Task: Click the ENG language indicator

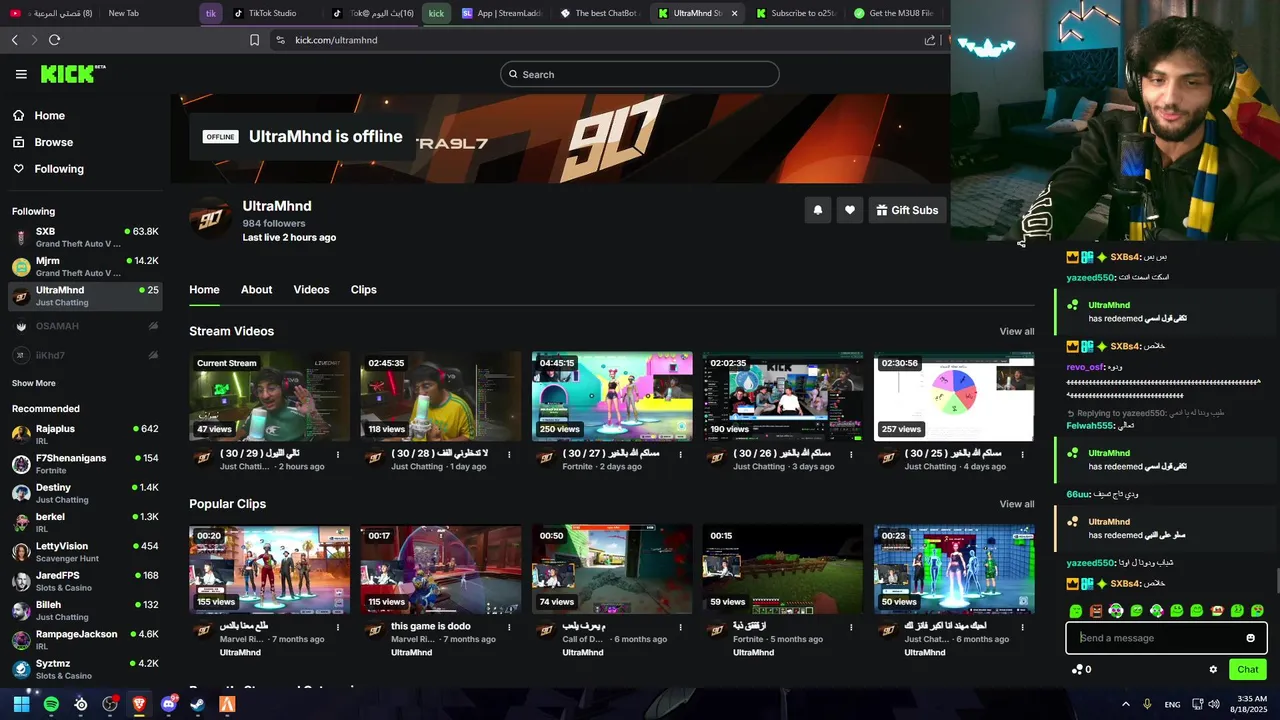Action: point(1172,704)
